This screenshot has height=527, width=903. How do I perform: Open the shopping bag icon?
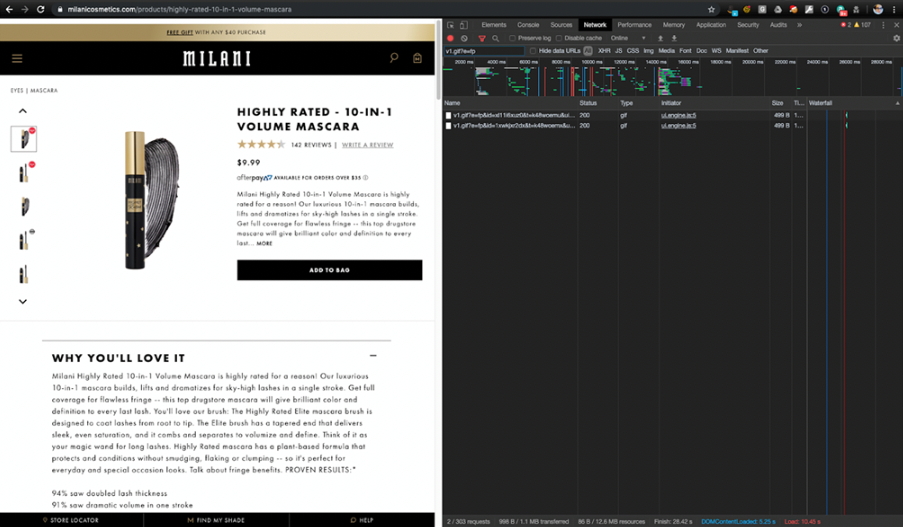click(x=418, y=58)
